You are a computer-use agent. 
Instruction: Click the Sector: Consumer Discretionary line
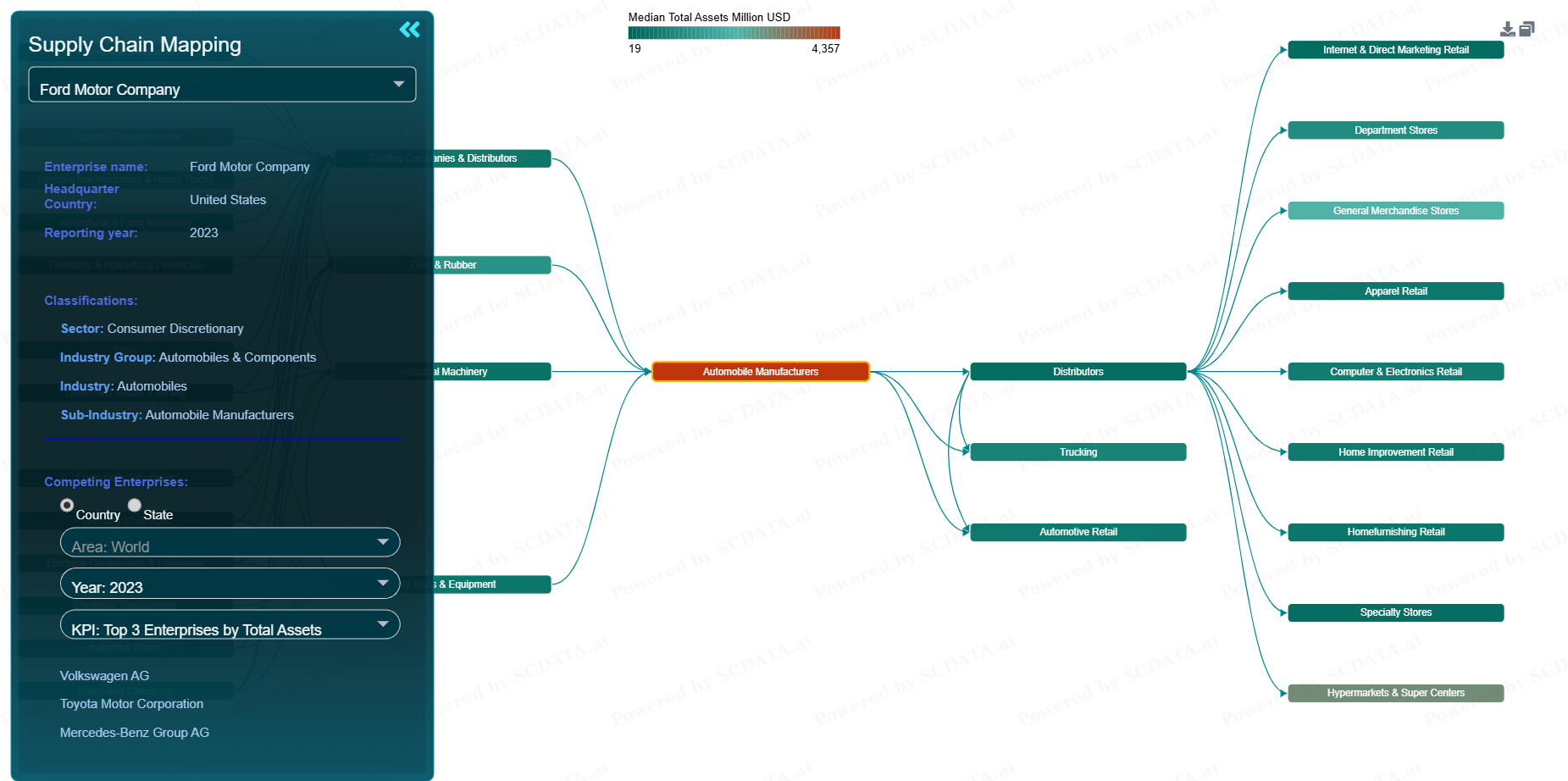click(152, 329)
